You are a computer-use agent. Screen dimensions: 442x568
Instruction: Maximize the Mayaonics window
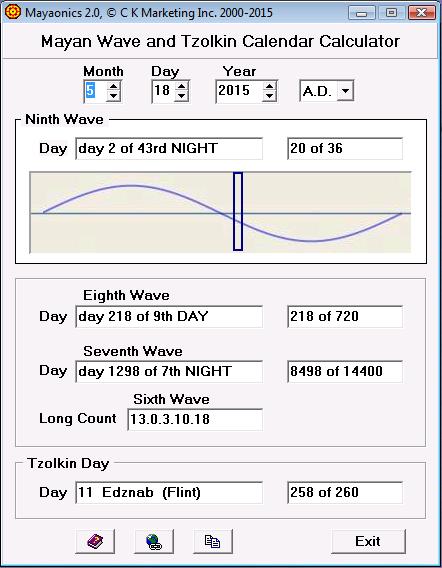[391, 13]
